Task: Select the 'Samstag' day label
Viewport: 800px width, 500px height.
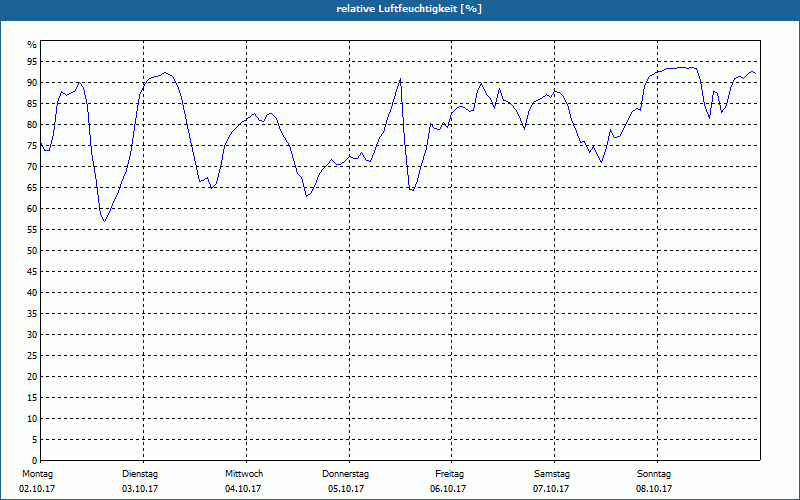Action: [552, 474]
